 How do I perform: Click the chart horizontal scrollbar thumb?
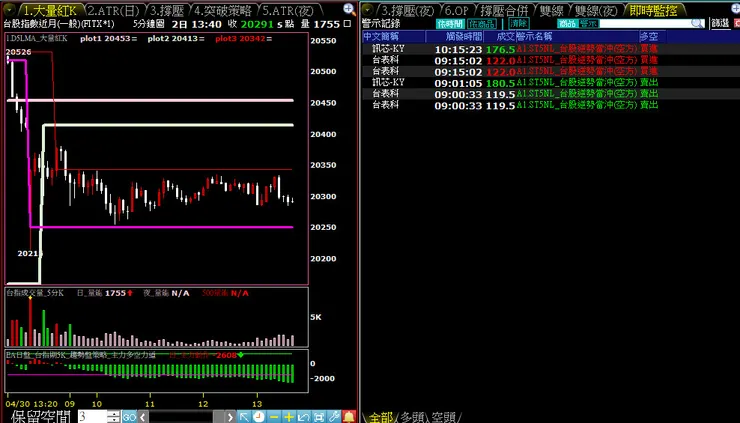pyautogui.click(x=219, y=417)
